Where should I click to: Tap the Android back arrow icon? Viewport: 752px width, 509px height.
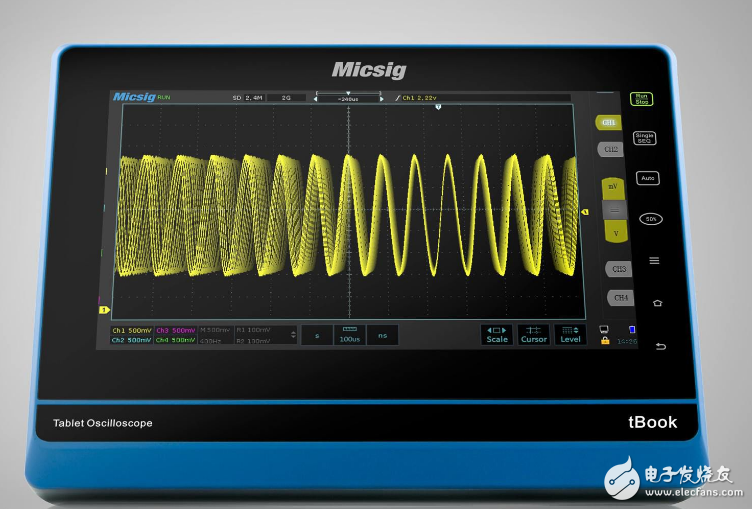click(x=659, y=346)
